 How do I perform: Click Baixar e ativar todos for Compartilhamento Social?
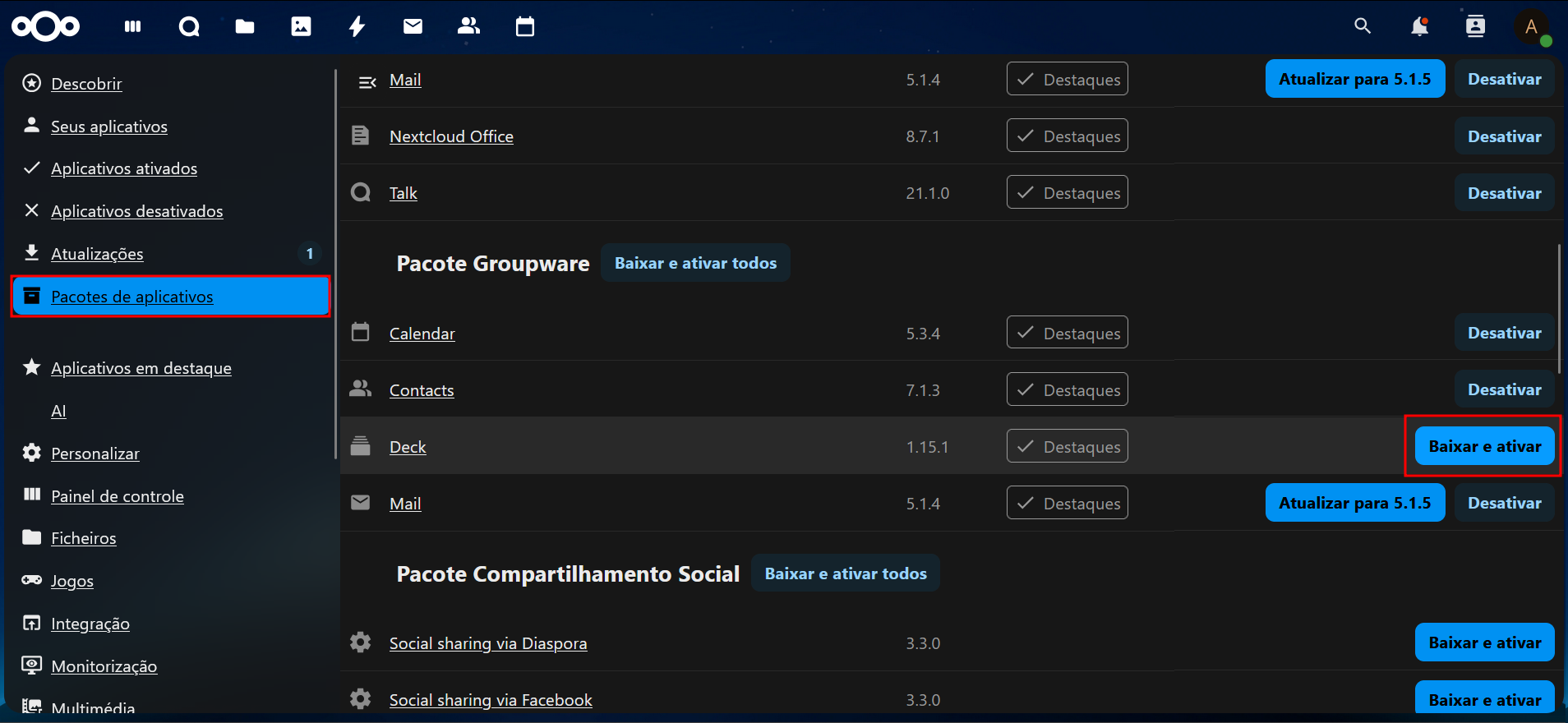[846, 573]
